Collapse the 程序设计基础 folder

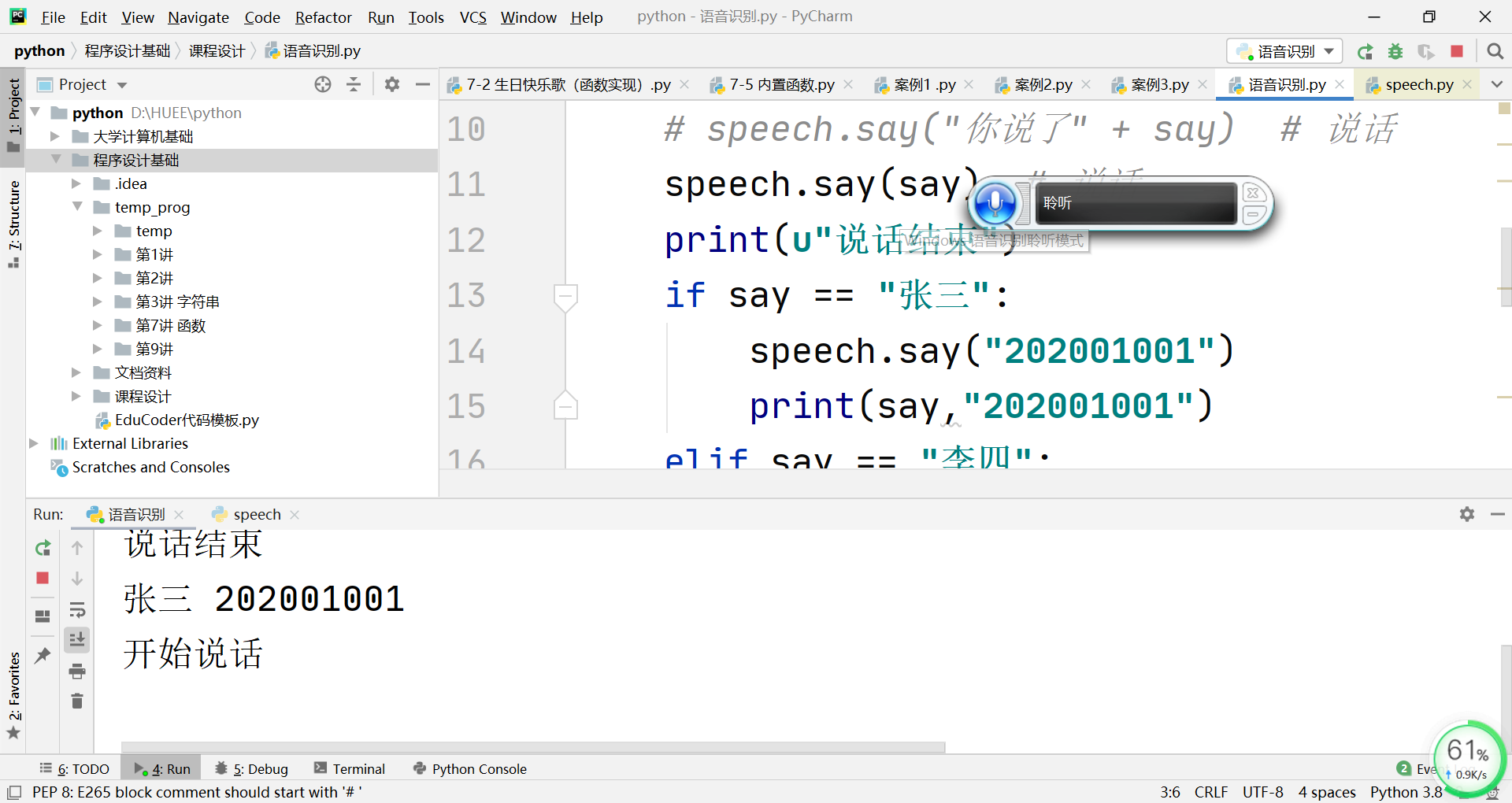click(57, 159)
